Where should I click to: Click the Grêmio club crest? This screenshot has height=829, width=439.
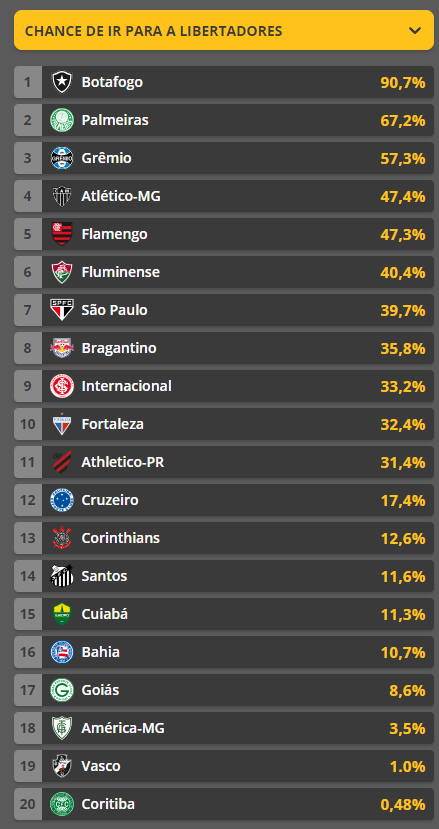62,158
